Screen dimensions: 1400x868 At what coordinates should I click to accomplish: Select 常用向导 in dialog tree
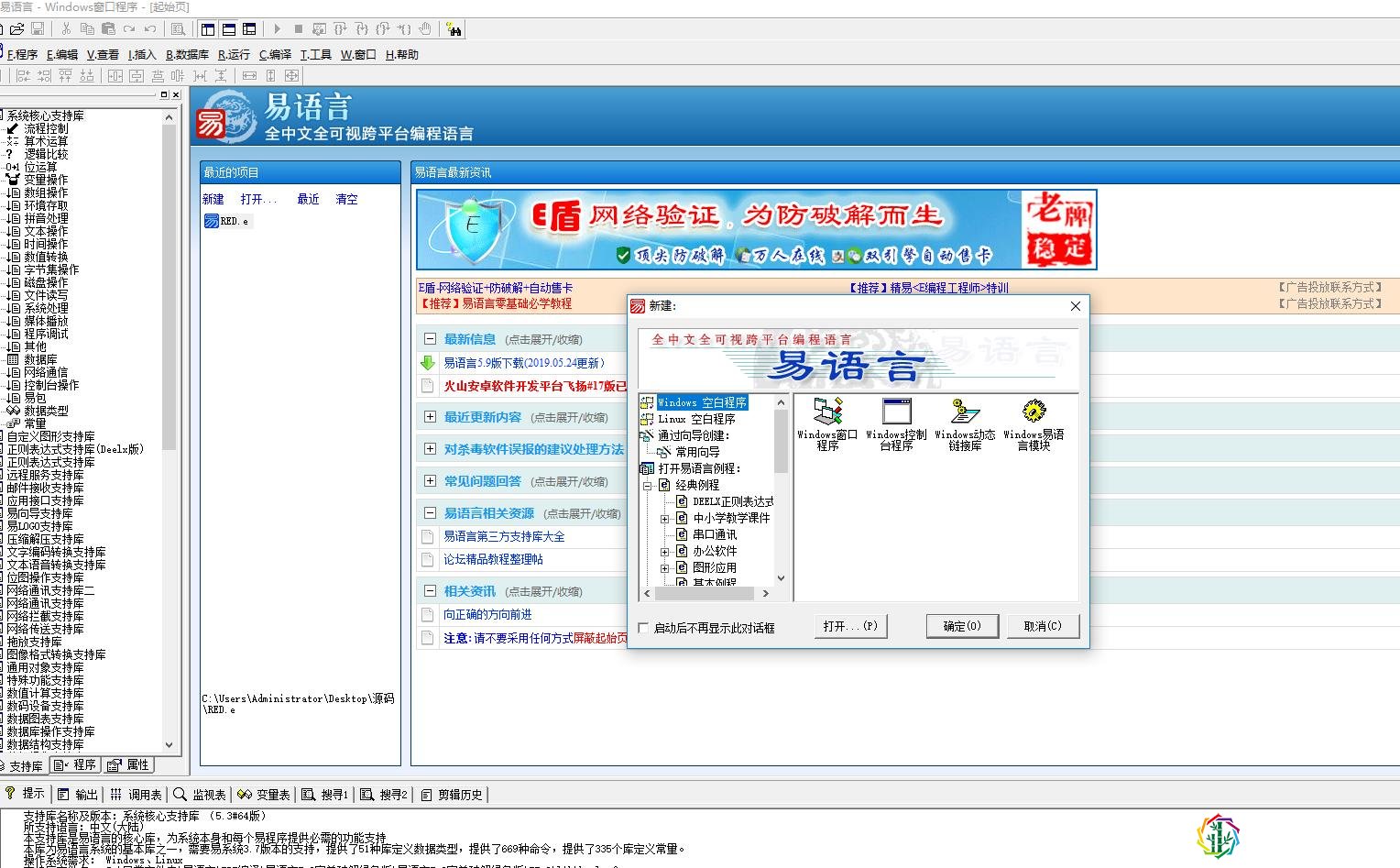pyautogui.click(x=697, y=452)
